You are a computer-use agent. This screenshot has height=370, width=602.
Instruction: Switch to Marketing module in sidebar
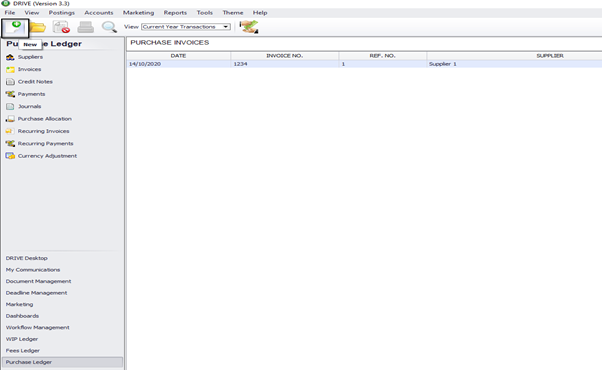tap(19, 304)
